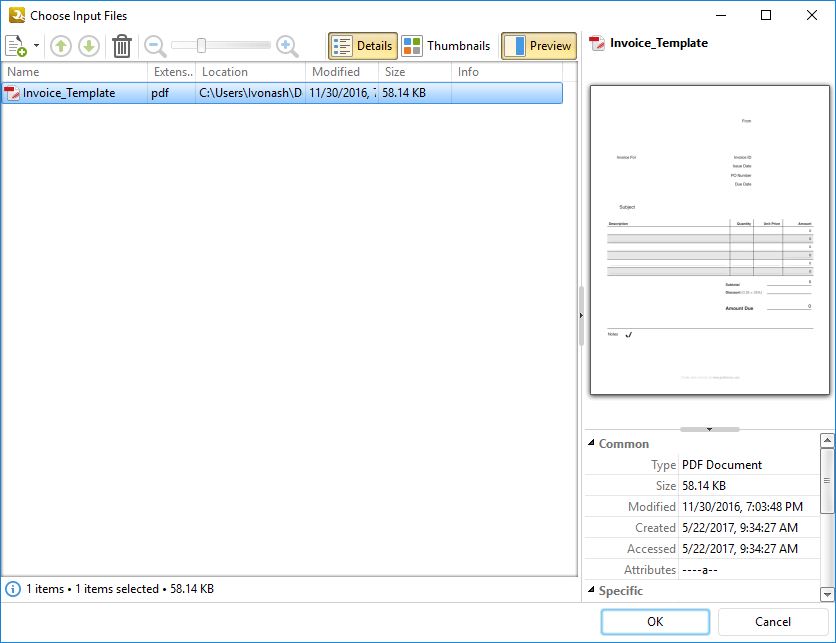Enable Details view mode

(361, 45)
